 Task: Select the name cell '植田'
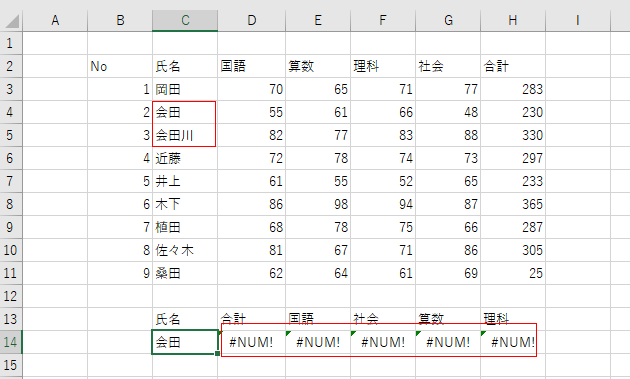pos(185,227)
